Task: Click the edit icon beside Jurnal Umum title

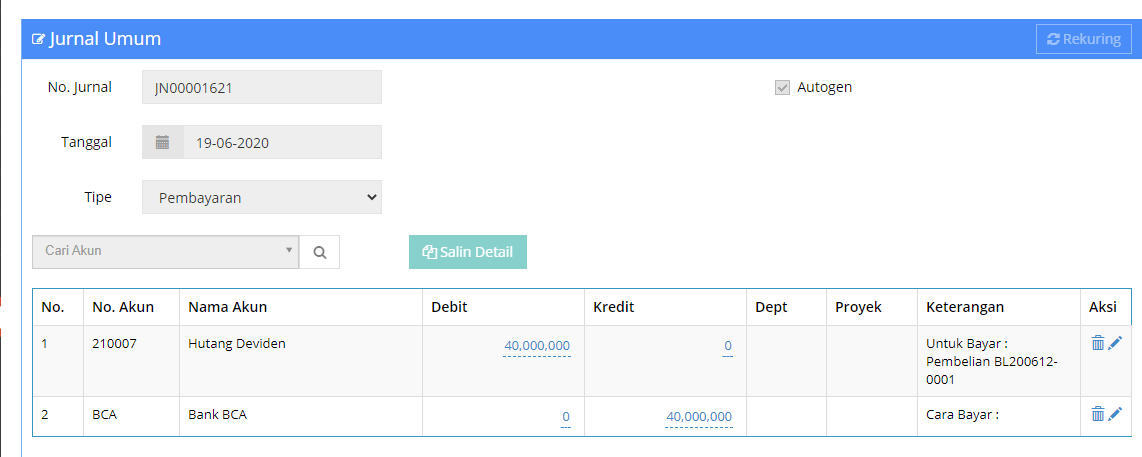Action: [x=39, y=39]
